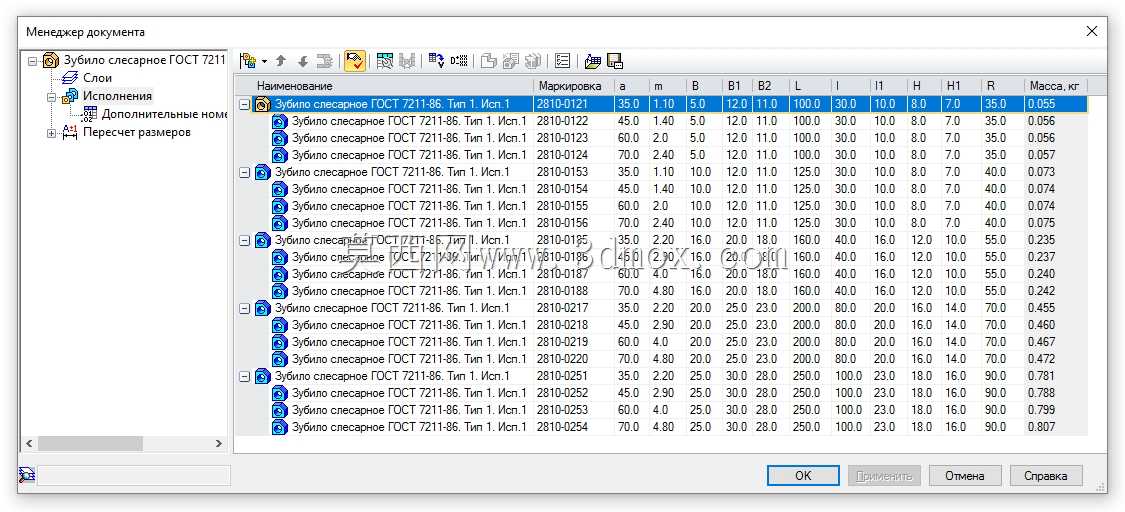
Task: Select cell 2810-0124 in Маркировка column
Action: point(574,156)
